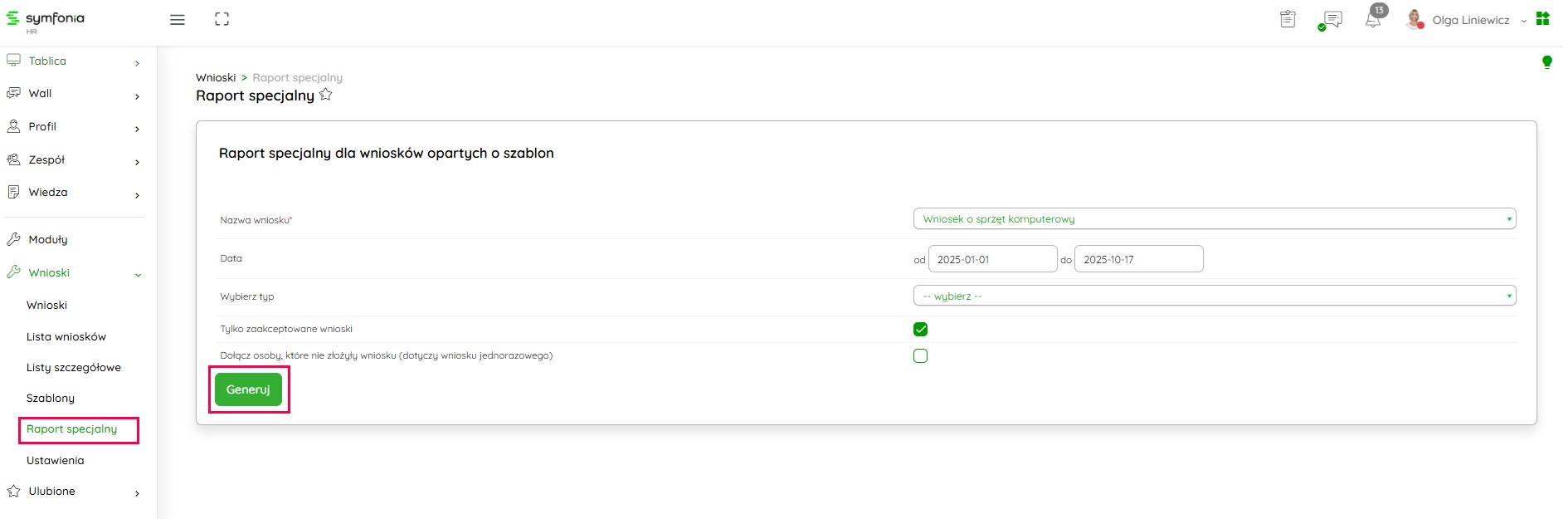Add Raport specjalny to favorites star
1568x519 pixels.
pos(326,95)
